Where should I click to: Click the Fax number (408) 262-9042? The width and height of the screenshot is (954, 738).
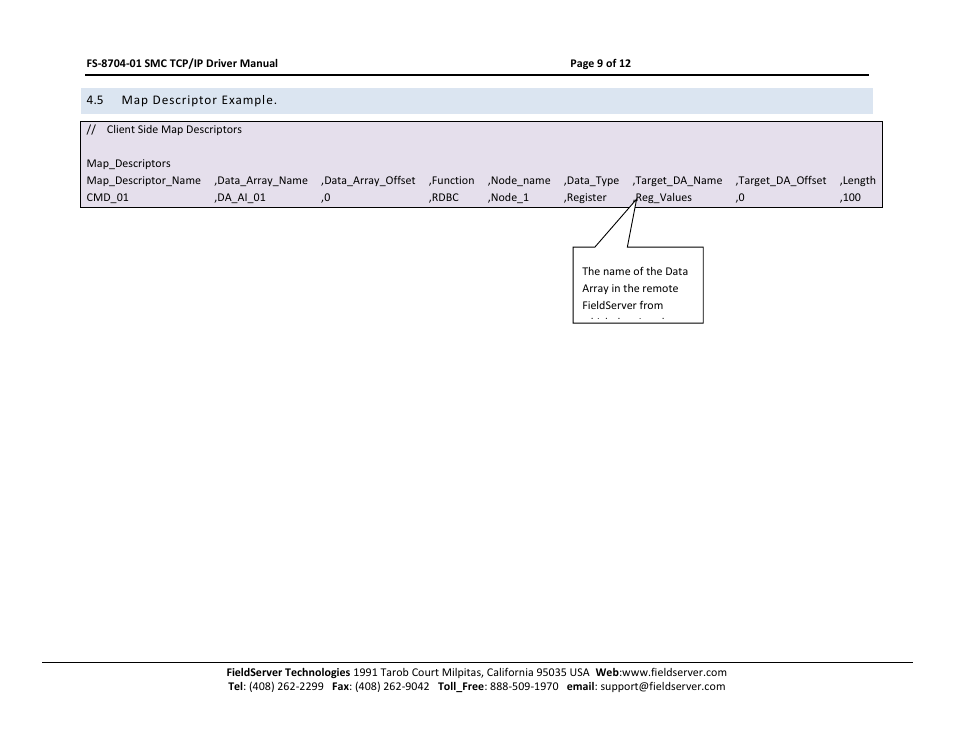(x=392, y=686)
